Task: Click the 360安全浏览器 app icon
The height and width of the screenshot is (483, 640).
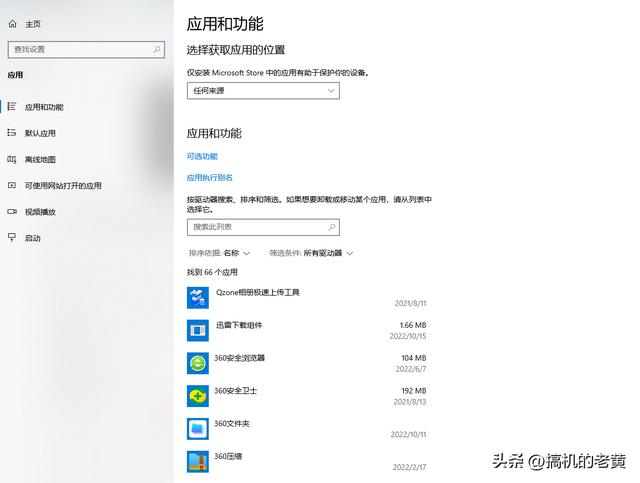Action: point(198,363)
